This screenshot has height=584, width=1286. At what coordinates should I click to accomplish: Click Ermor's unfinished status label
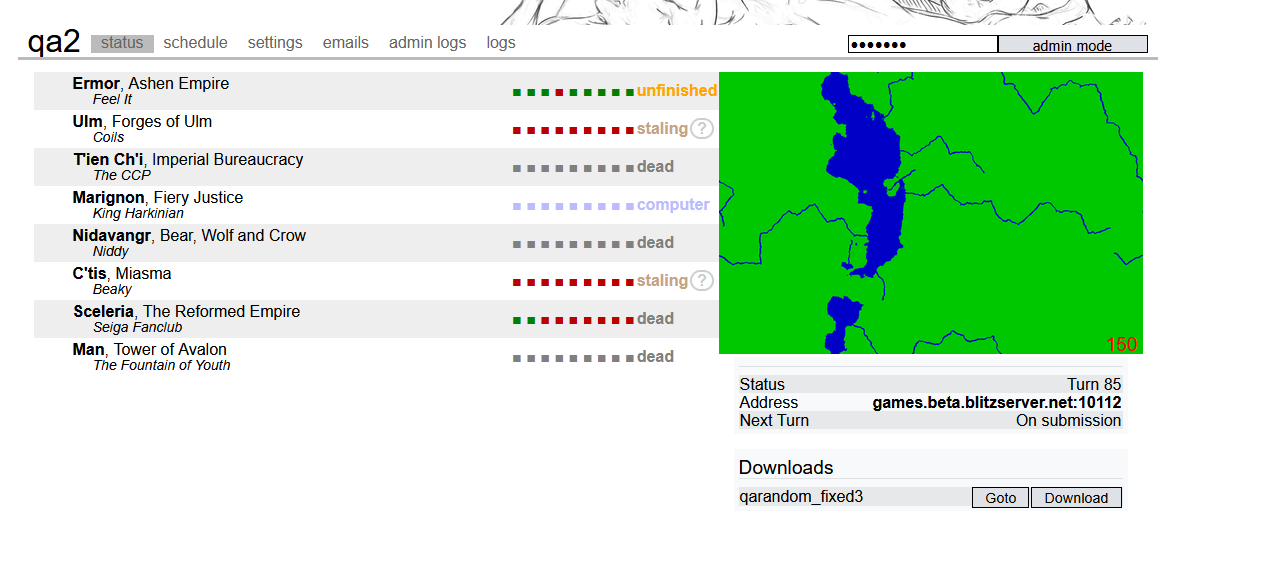tap(676, 91)
